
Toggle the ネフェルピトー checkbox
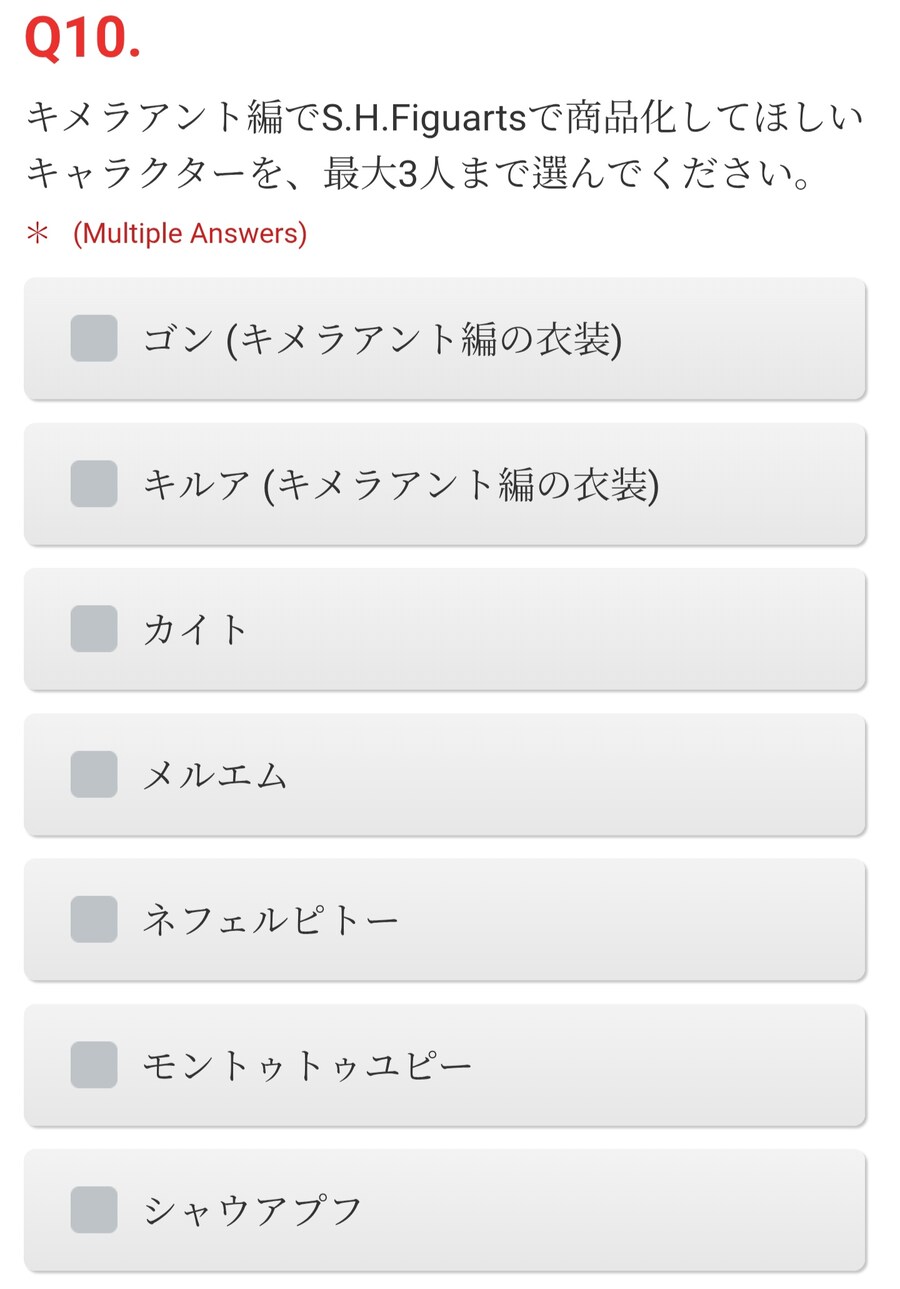pos(94,919)
